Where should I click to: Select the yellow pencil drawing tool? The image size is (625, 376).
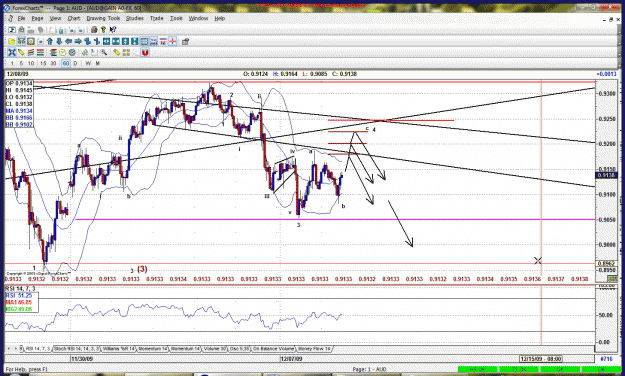pyautogui.click(x=21, y=52)
